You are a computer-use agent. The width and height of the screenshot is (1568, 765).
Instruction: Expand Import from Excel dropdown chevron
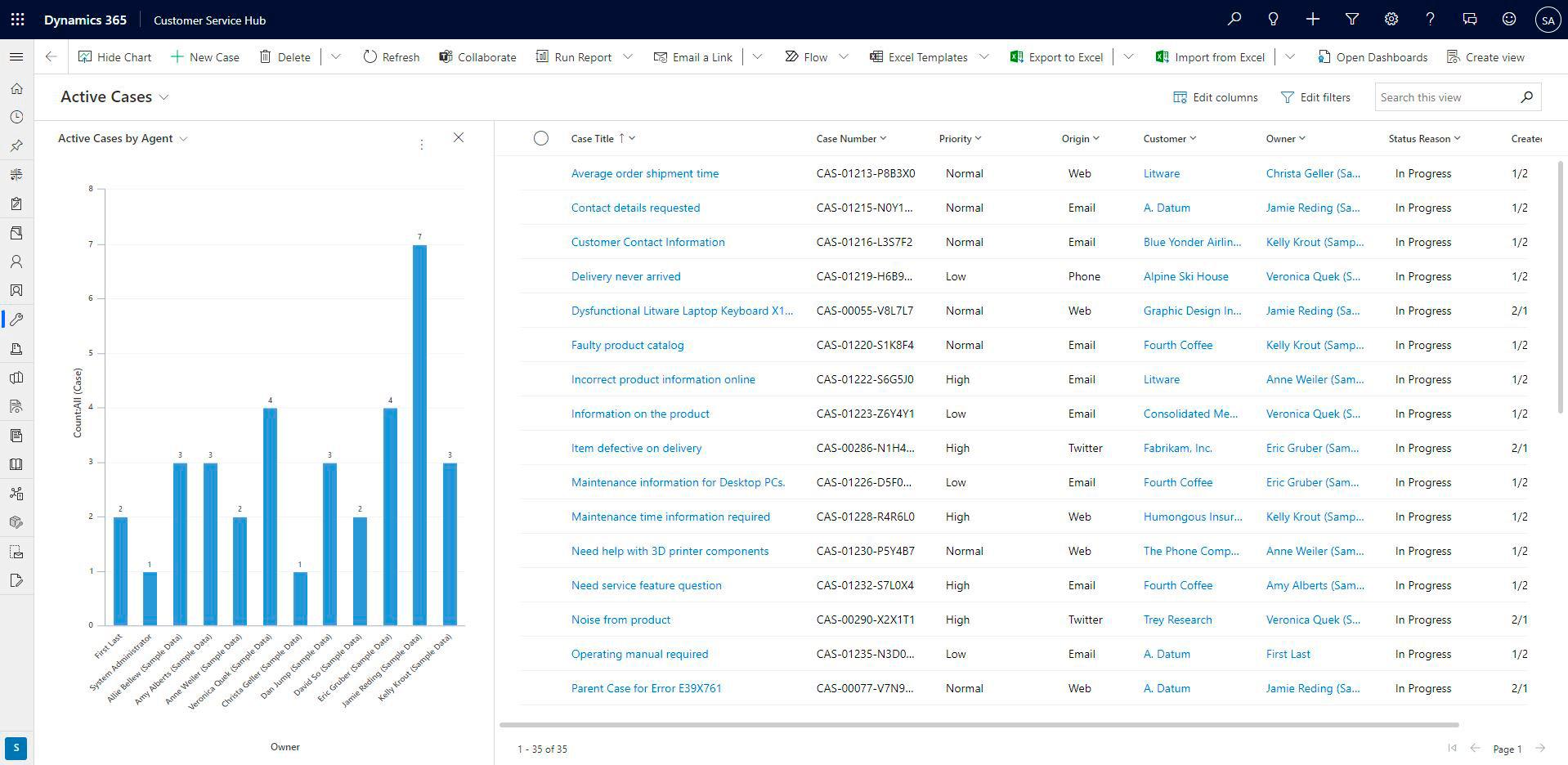(1289, 56)
